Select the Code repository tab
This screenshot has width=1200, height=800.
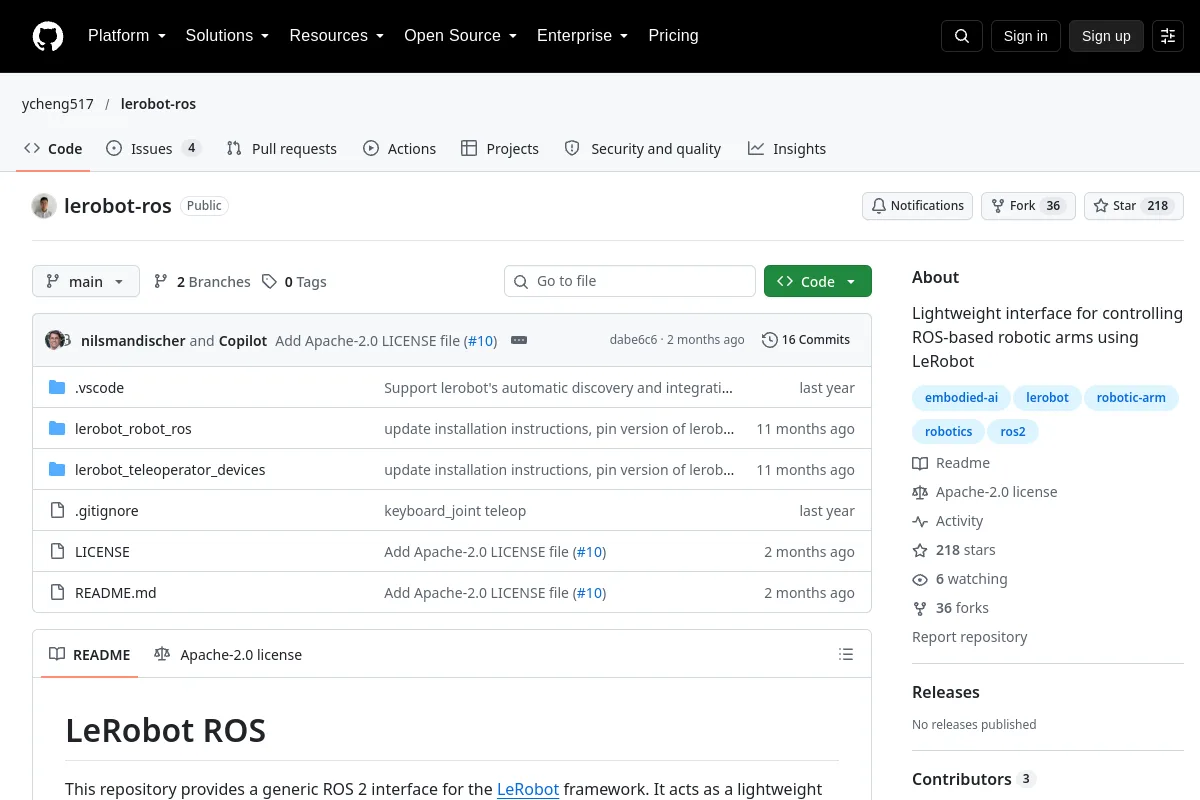tap(54, 149)
